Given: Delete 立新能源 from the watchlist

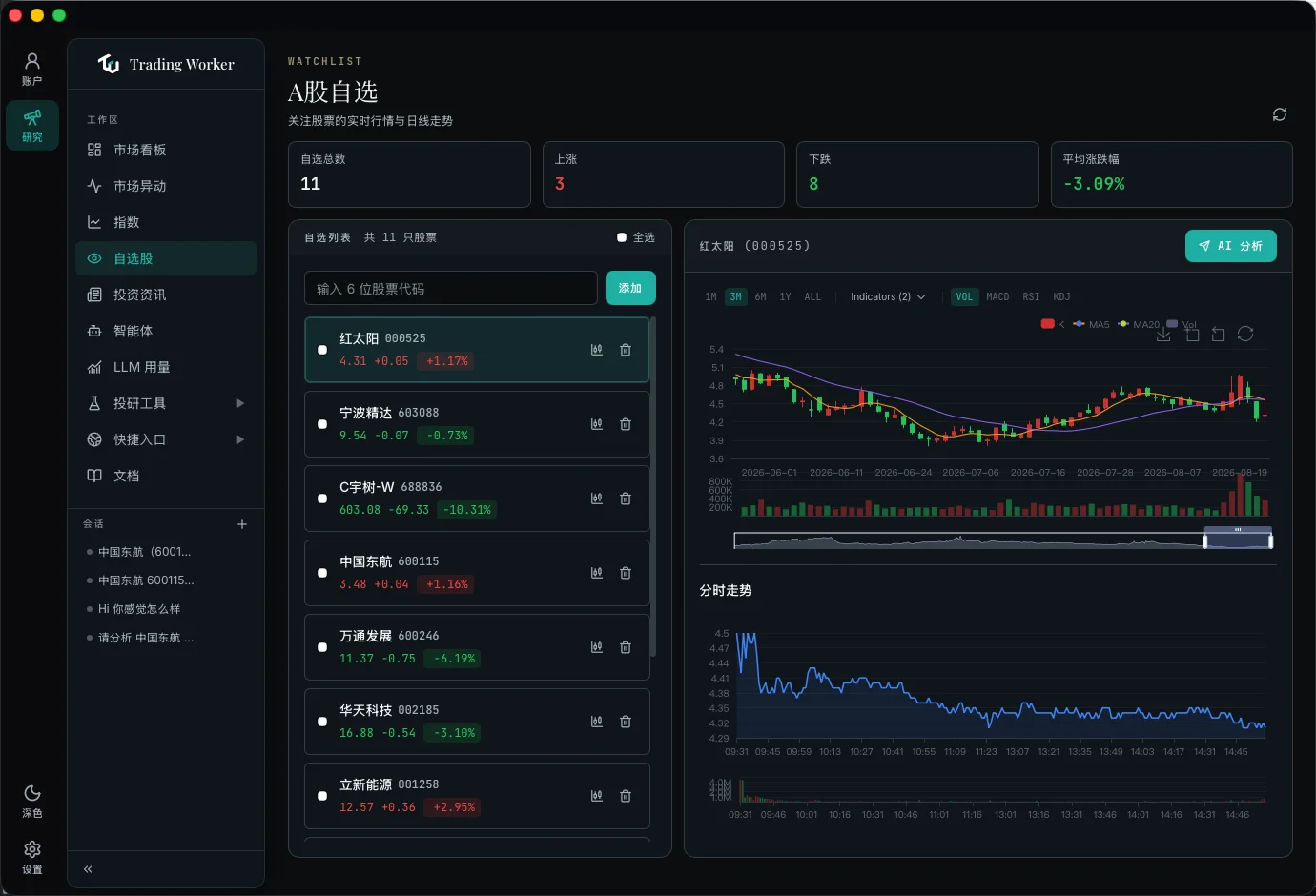Looking at the screenshot, I should (x=626, y=796).
